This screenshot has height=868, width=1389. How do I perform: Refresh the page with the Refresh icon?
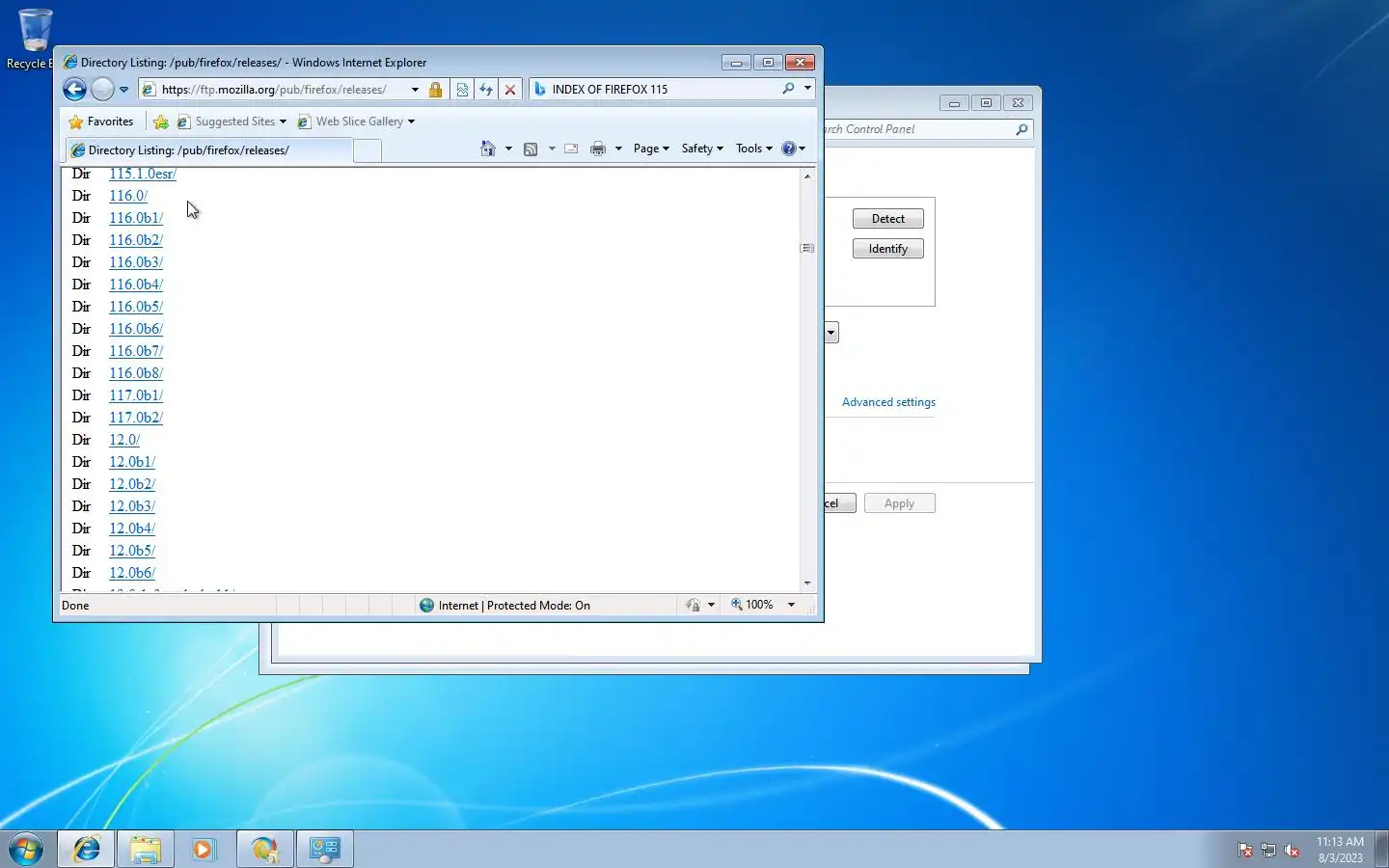click(486, 90)
